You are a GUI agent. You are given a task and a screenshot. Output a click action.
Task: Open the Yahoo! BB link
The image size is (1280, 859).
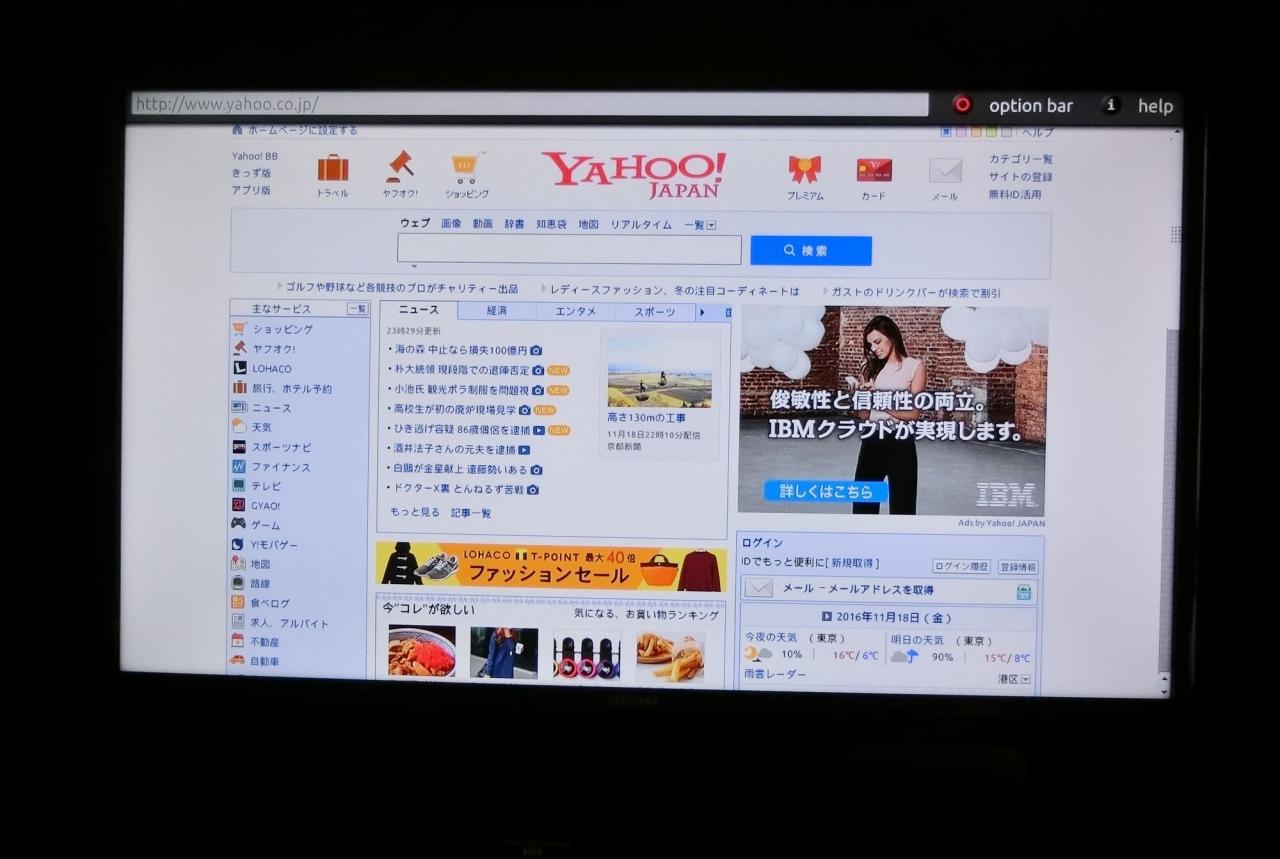coord(255,156)
